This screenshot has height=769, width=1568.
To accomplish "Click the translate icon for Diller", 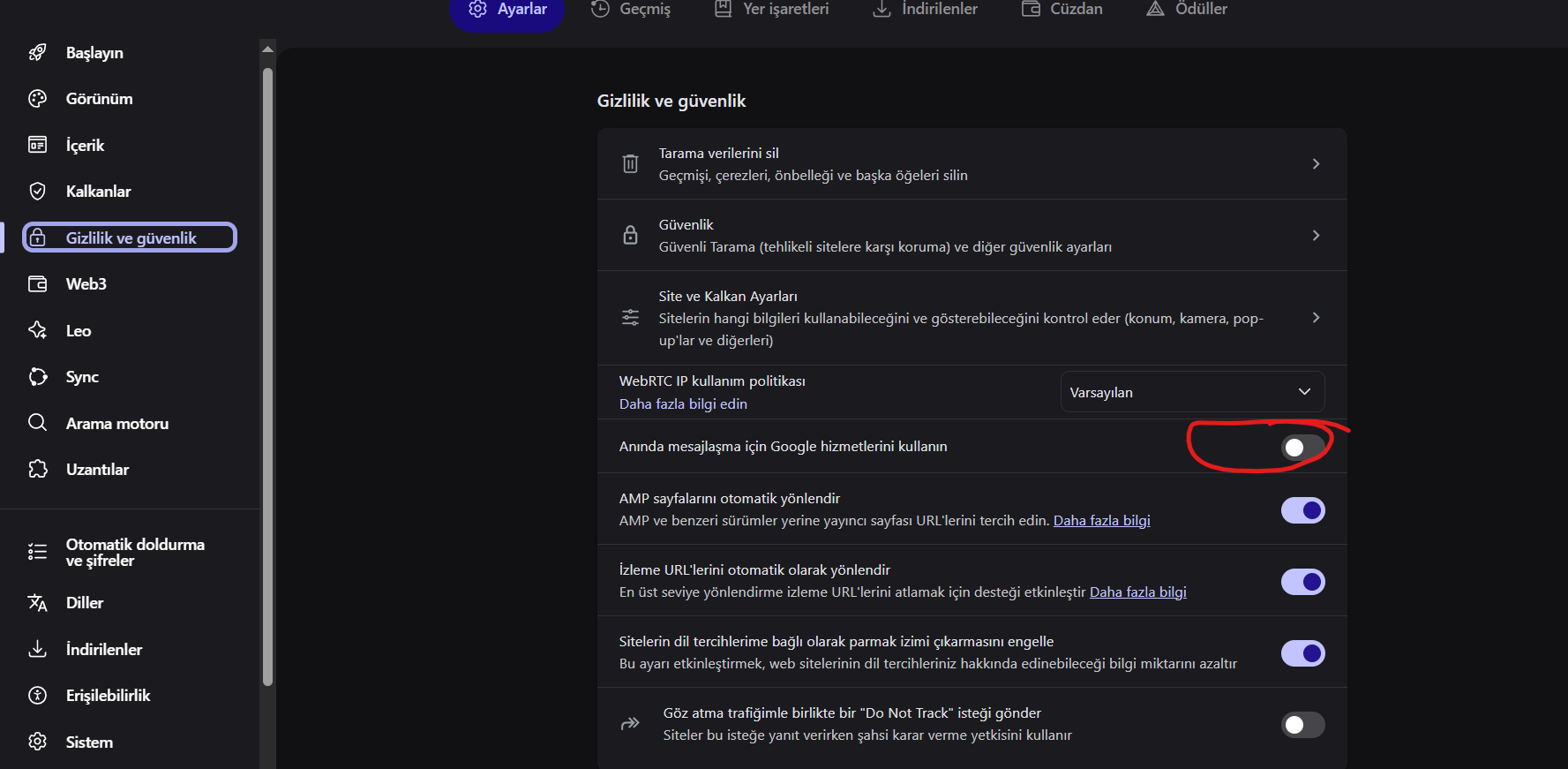I will 37,603.
